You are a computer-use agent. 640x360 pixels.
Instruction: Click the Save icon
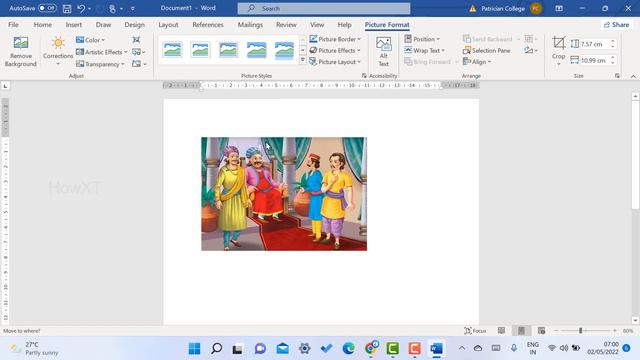point(67,8)
